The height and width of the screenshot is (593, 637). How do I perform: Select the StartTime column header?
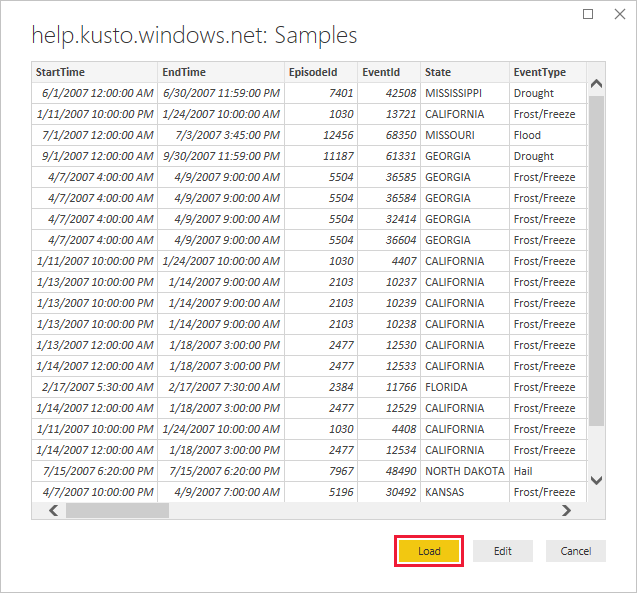[94, 72]
